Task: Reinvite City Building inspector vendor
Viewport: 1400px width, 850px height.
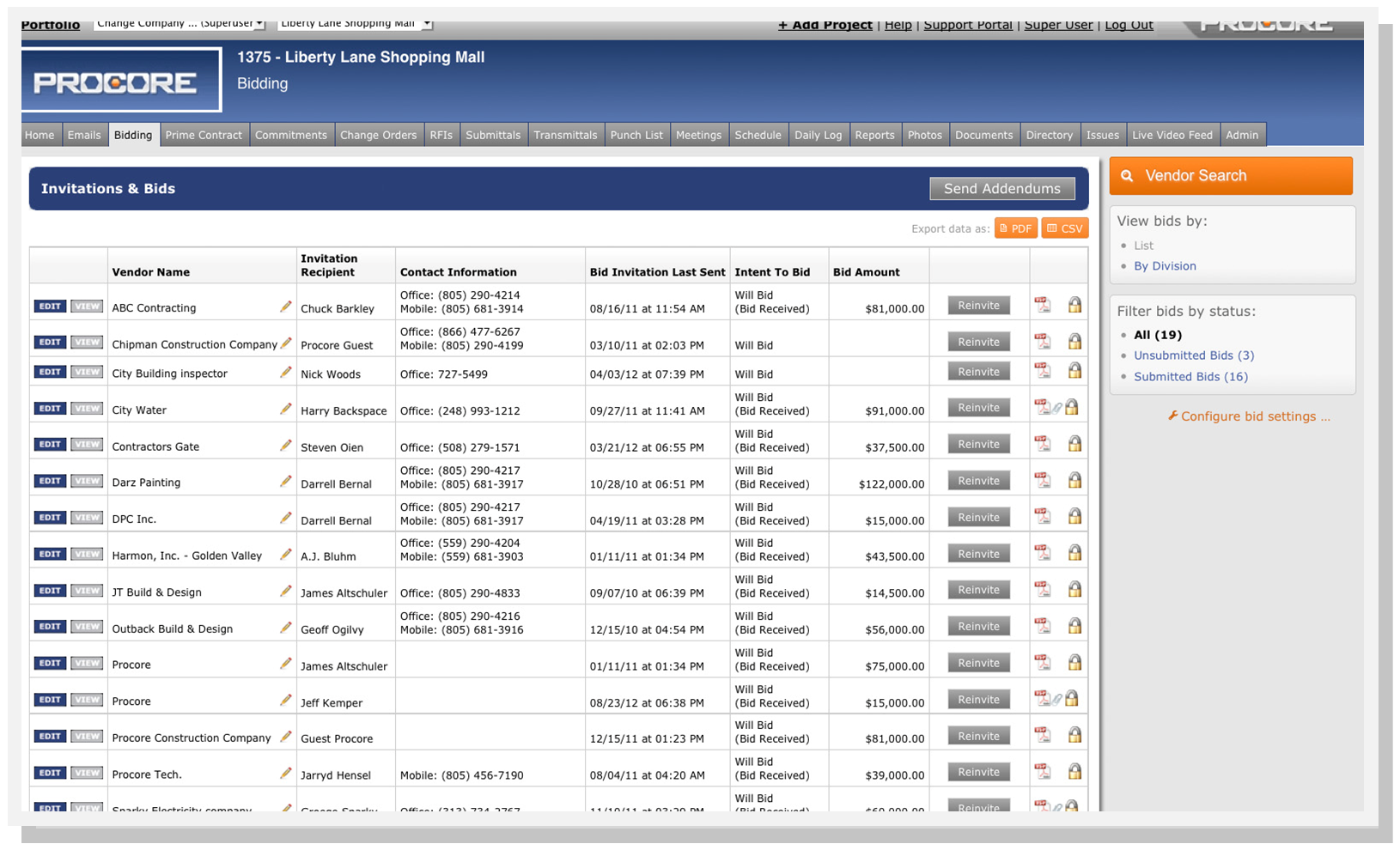Action: pyautogui.click(x=978, y=372)
